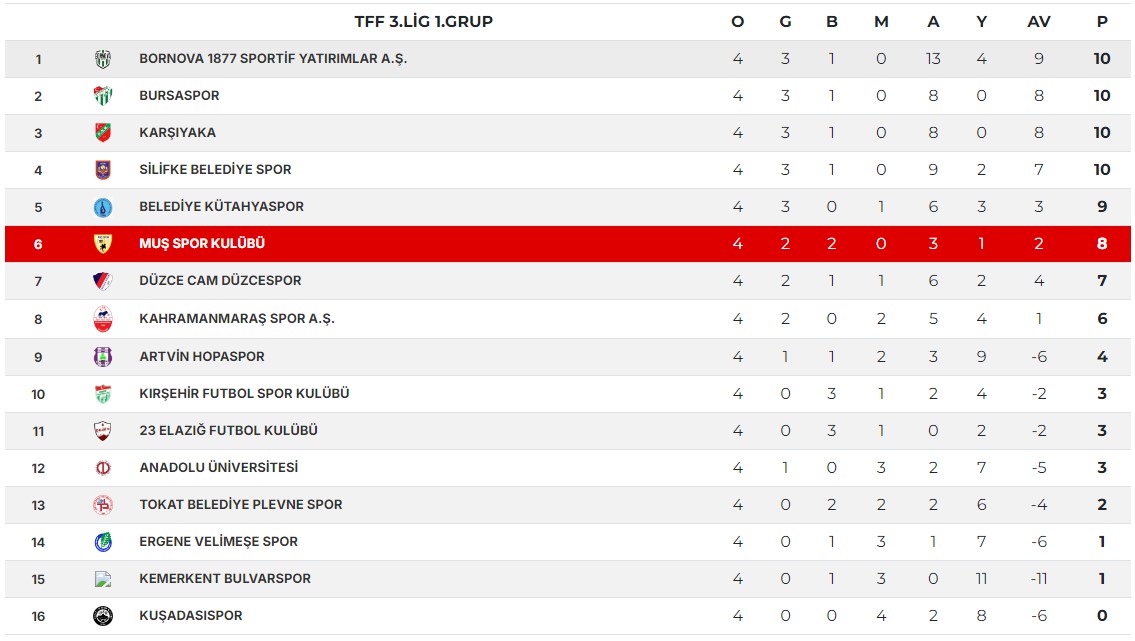This screenshot has width=1135, height=641.
Task: Click the broken Kemerkent Bulvarspor image icon
Action: (x=103, y=579)
